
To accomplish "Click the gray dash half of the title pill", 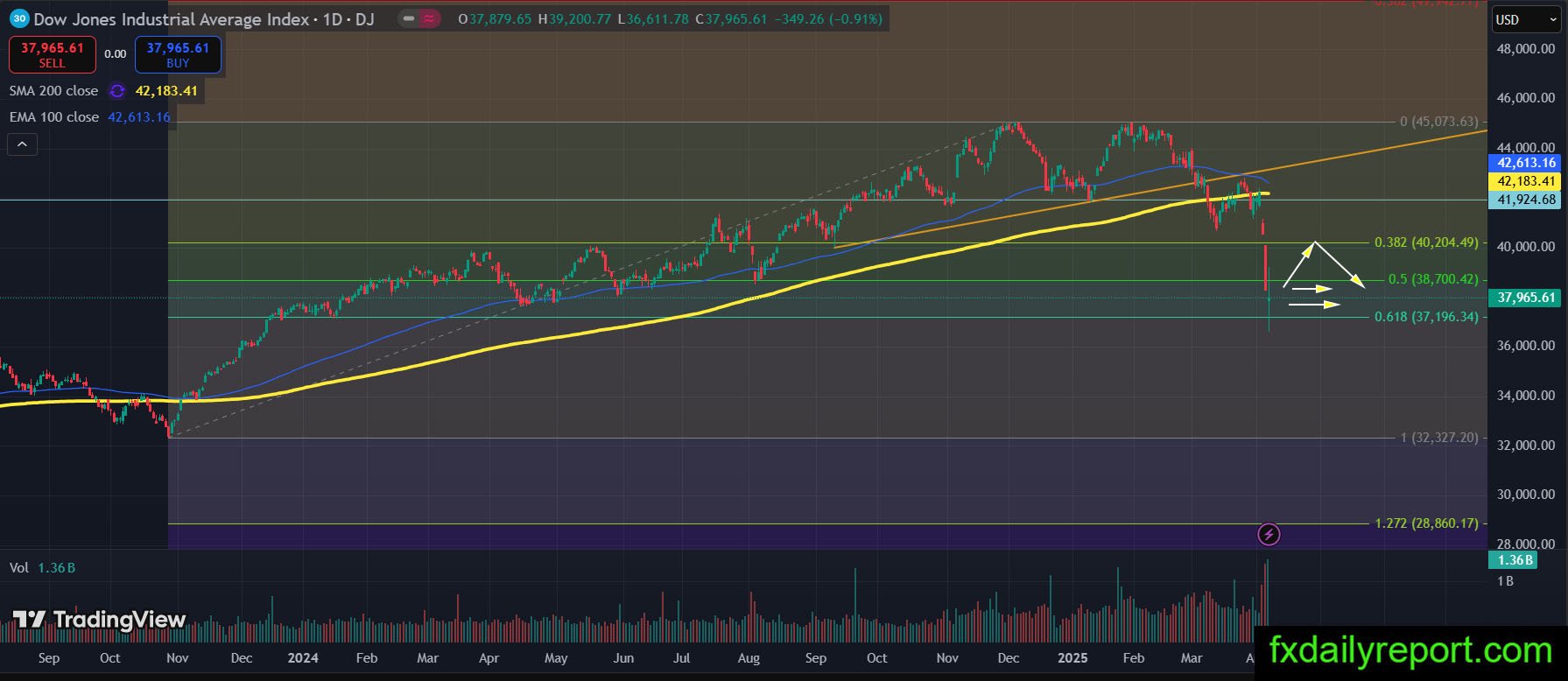I will click(x=408, y=18).
